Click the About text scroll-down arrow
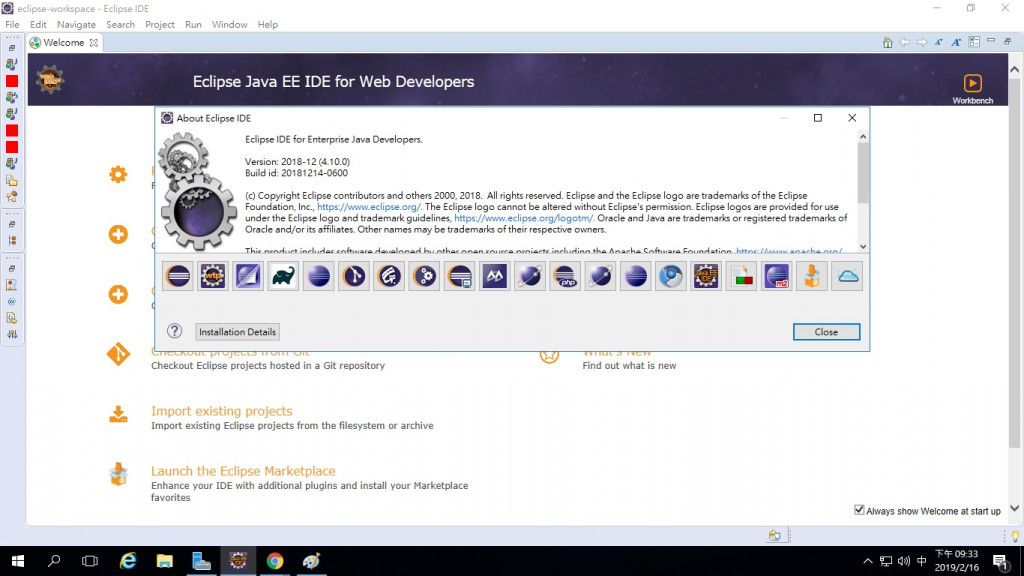The image size is (1024, 576). pos(863,247)
